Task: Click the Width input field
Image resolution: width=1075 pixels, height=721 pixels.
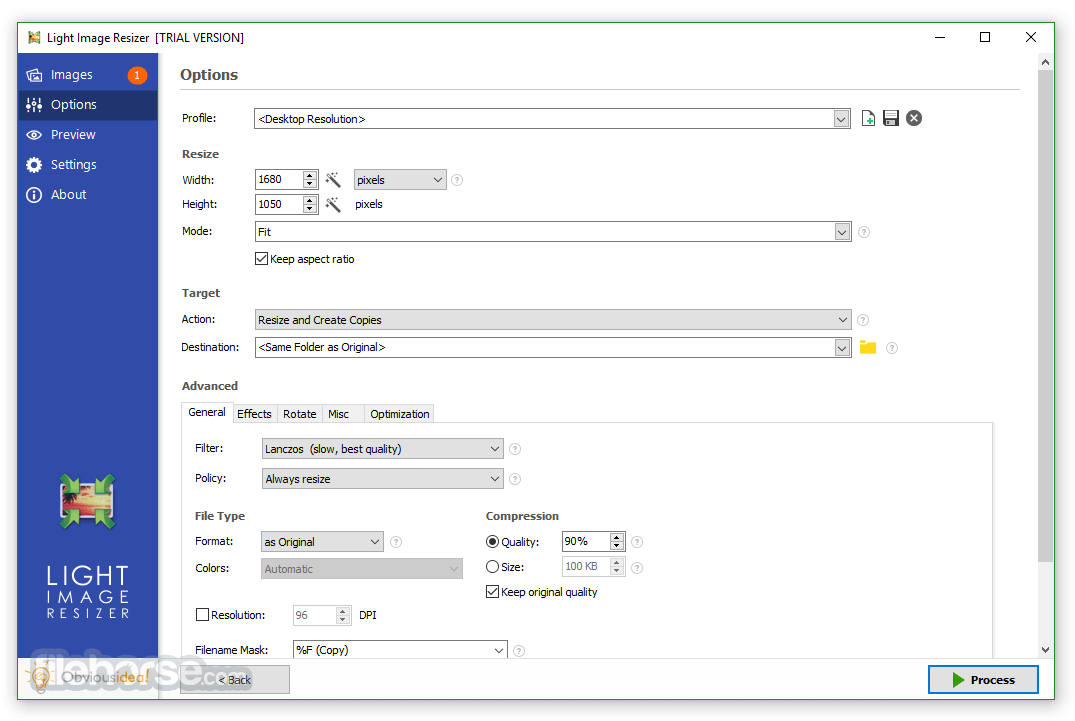Action: tap(278, 180)
